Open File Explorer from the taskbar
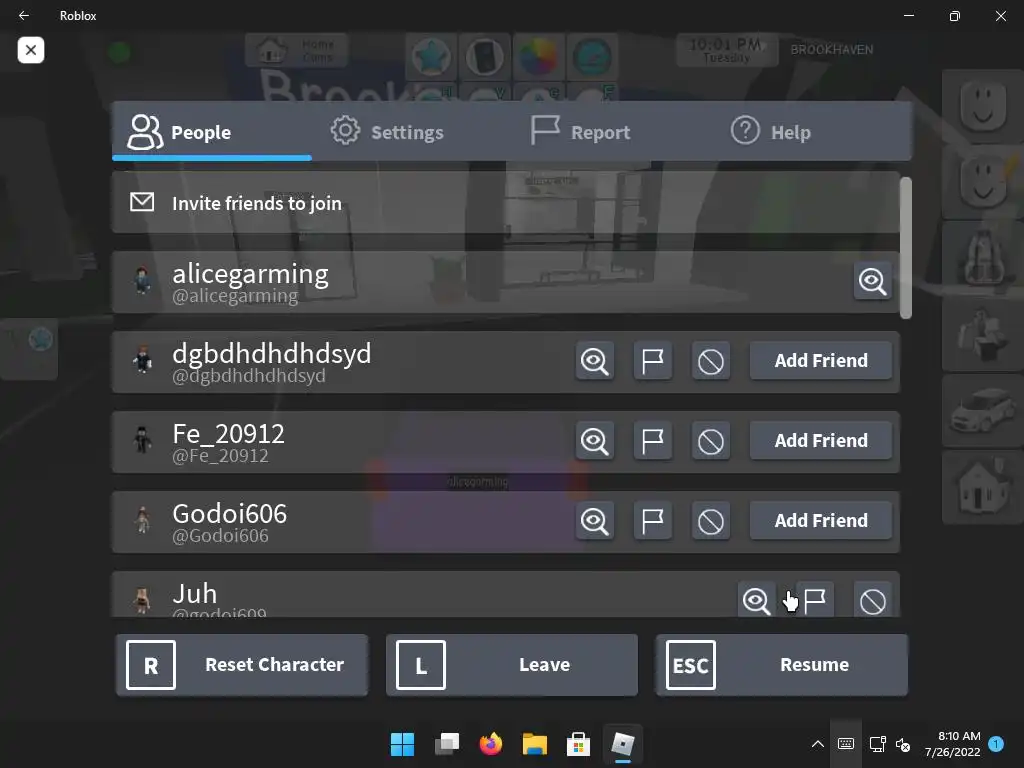1024x768 pixels. (x=534, y=744)
